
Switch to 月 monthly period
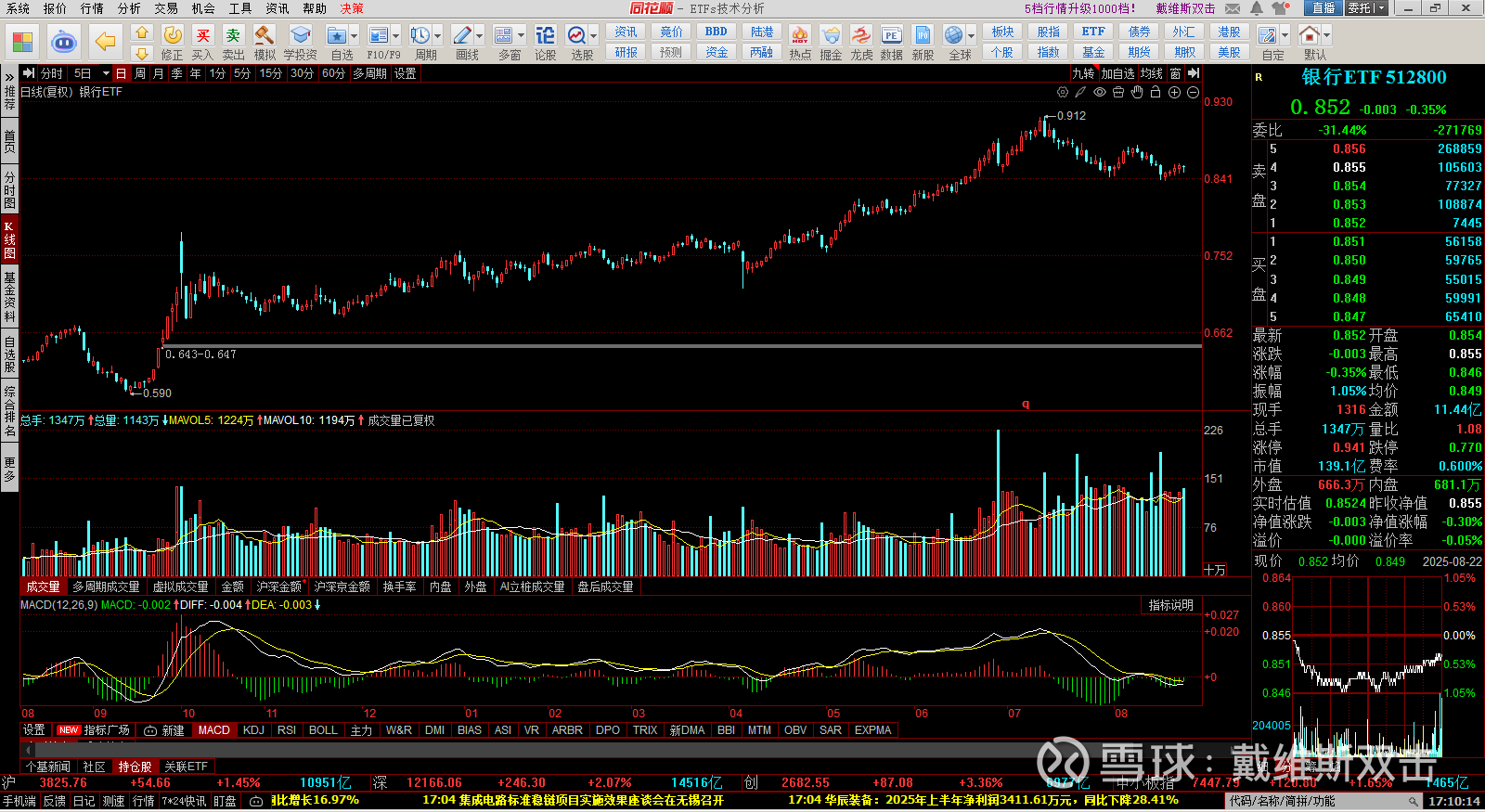coord(158,73)
